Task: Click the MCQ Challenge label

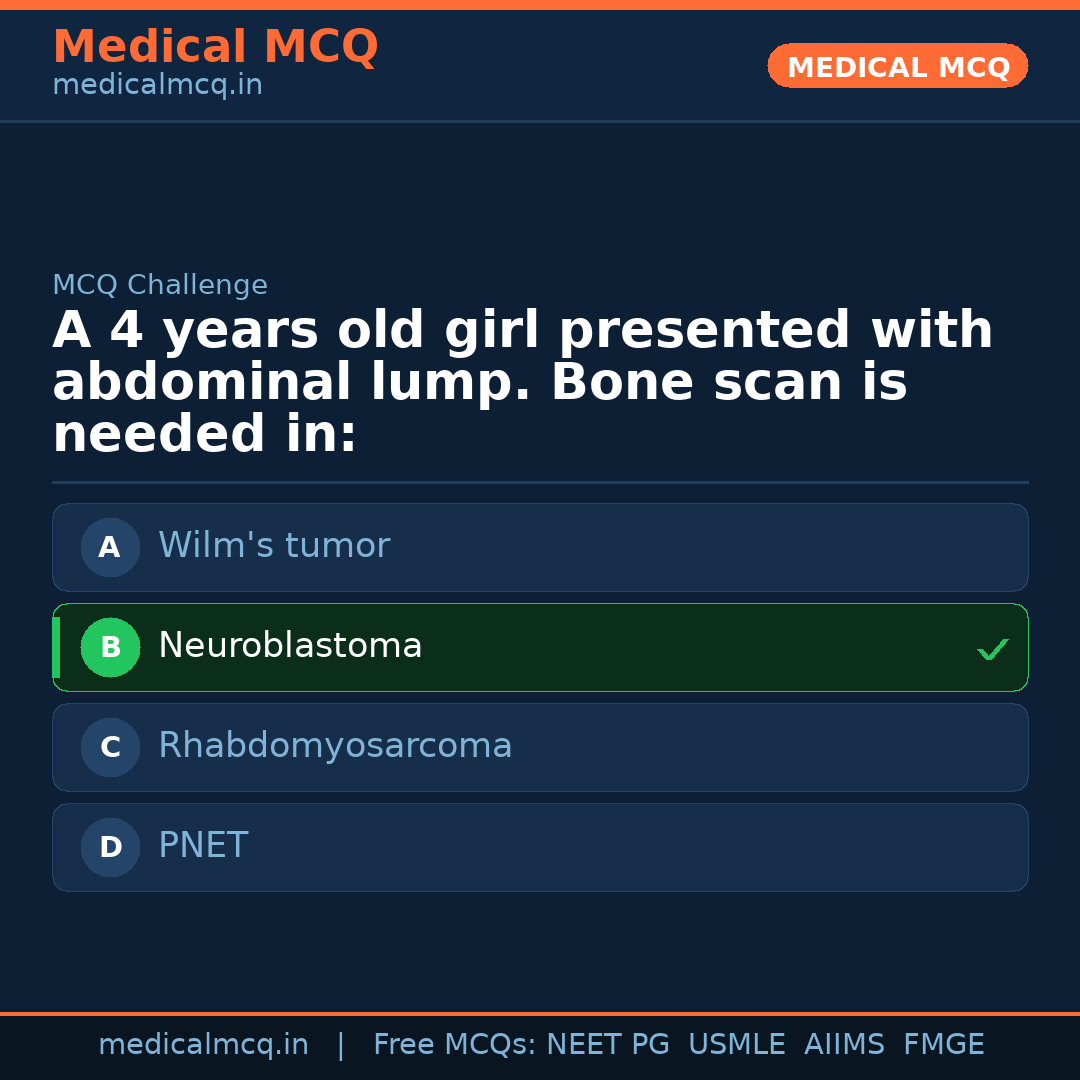Action: [160, 285]
